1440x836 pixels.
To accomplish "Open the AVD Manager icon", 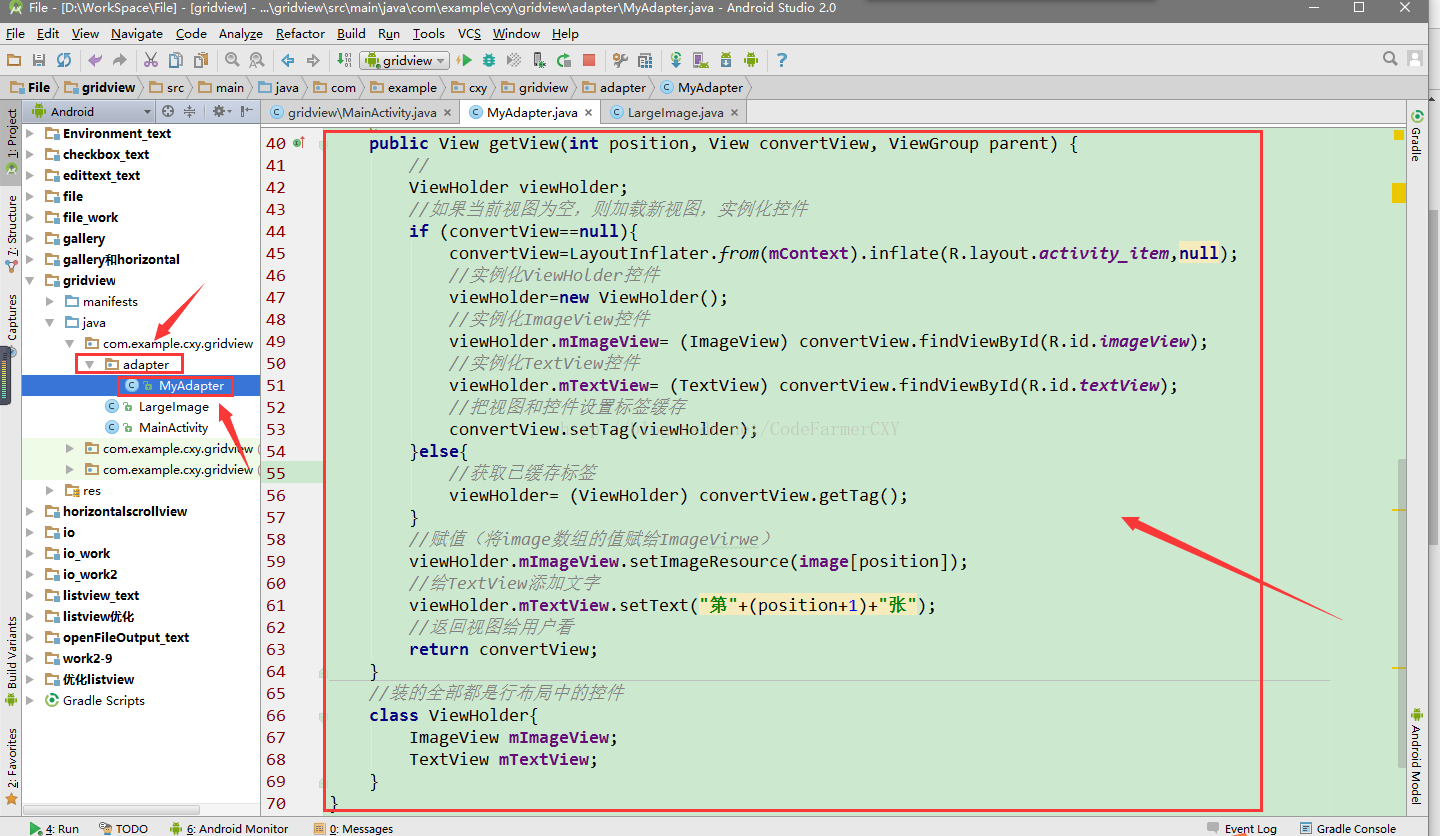I will (x=701, y=60).
